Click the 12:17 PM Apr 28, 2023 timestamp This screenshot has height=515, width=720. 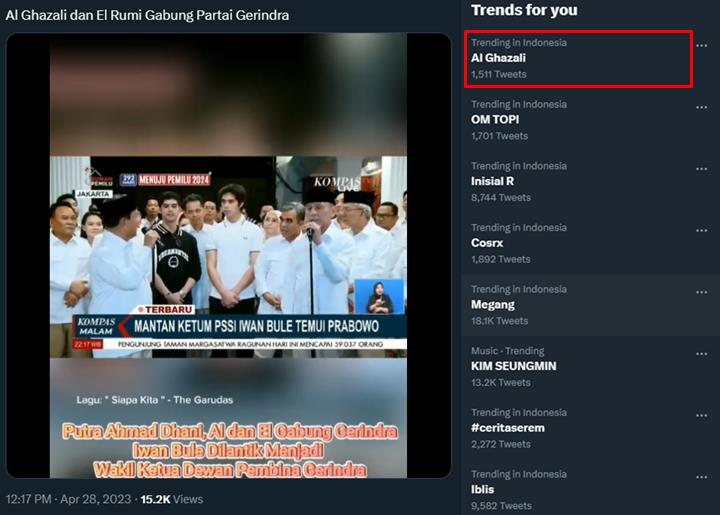pyautogui.click(x=68, y=499)
